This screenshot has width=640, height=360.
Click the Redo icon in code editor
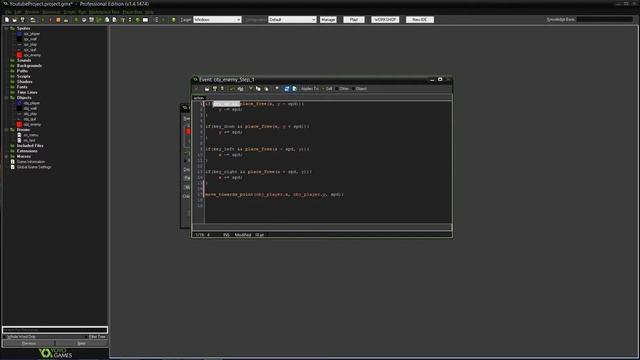[240, 89]
